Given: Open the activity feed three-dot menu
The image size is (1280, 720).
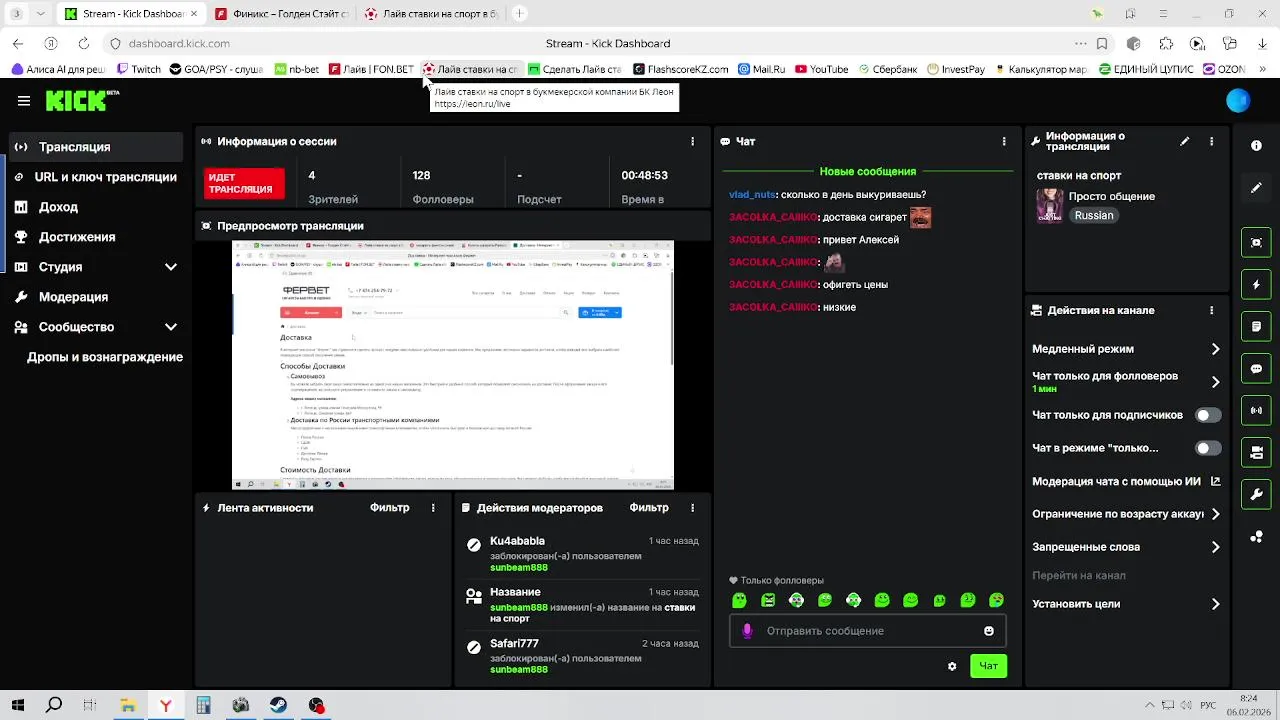Looking at the screenshot, I should click(433, 508).
